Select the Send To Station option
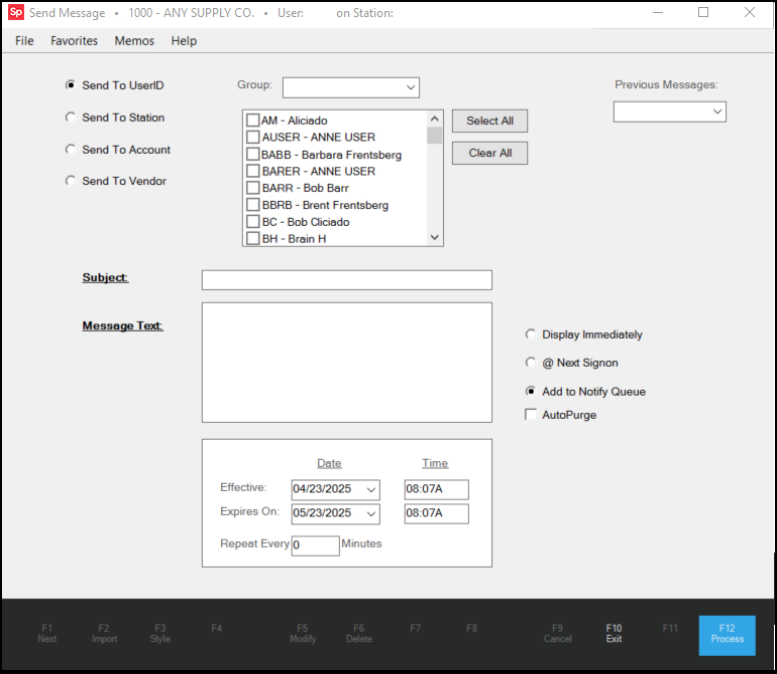777x674 pixels. pos(70,117)
